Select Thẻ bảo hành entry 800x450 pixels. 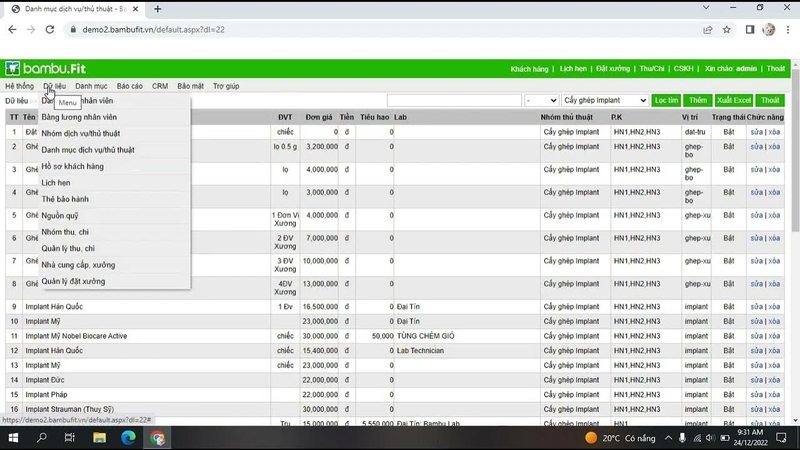click(65, 199)
